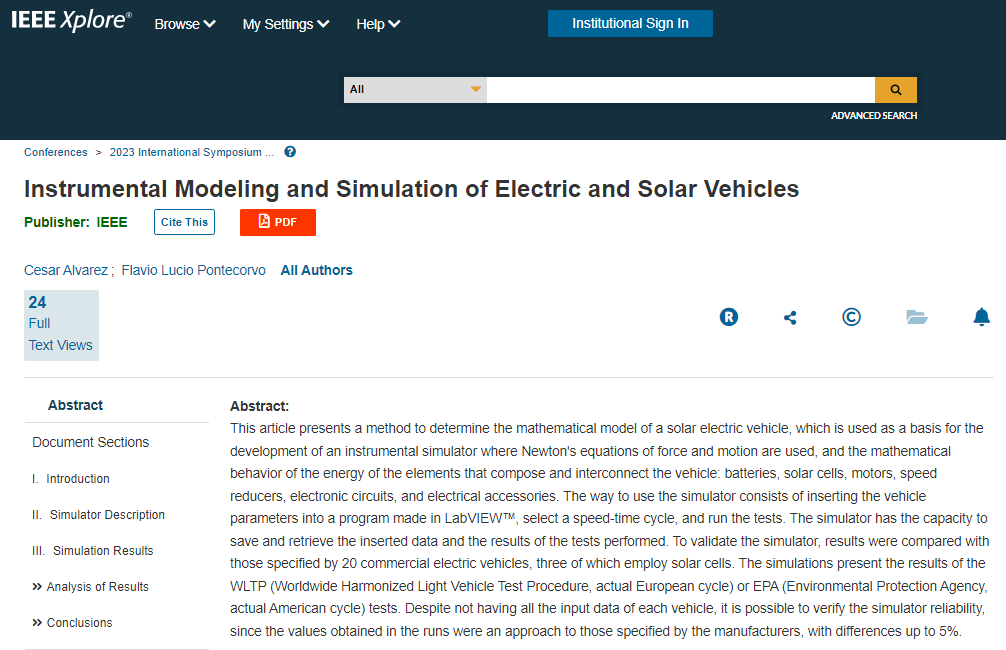Click the Rights and Permissions R icon
Viewport: 1006px width, 650px height.
(729, 317)
